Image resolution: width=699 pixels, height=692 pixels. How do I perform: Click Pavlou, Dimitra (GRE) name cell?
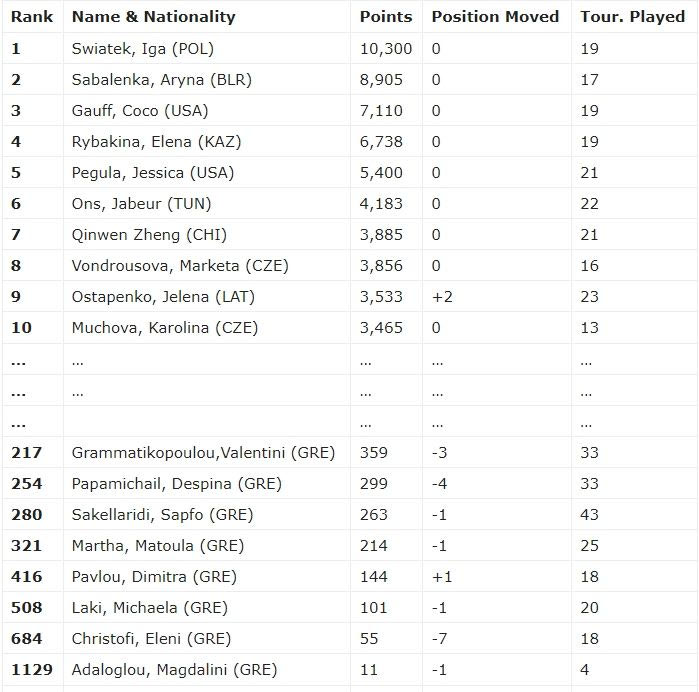[154, 577]
